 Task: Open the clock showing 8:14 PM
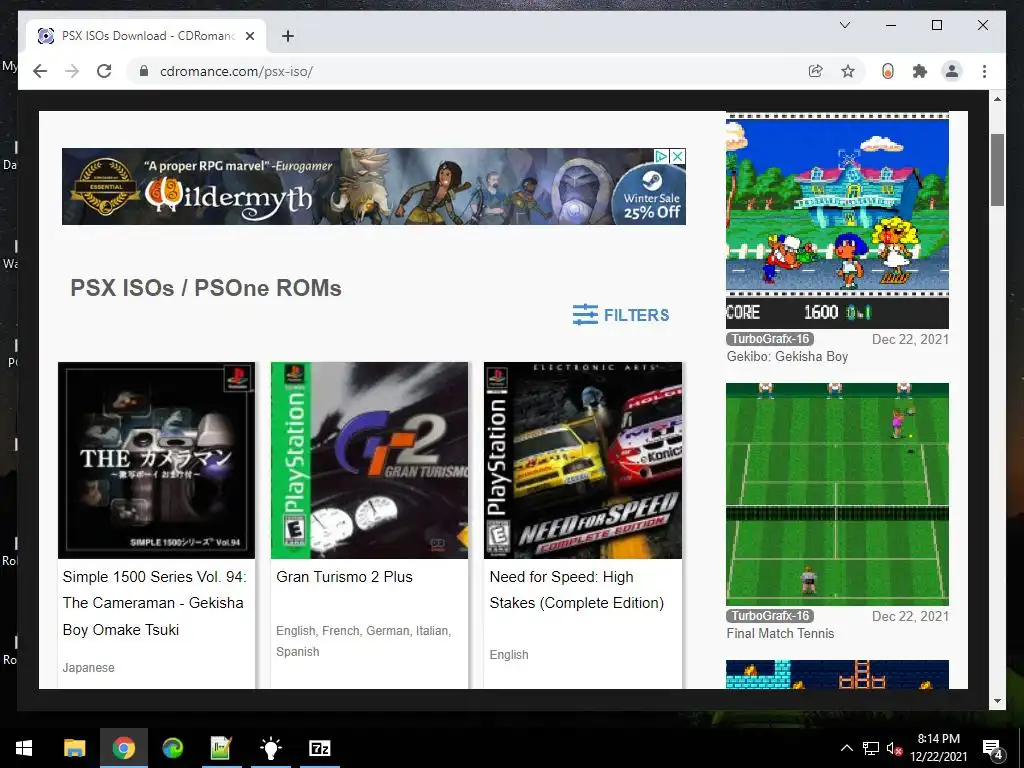click(938, 748)
